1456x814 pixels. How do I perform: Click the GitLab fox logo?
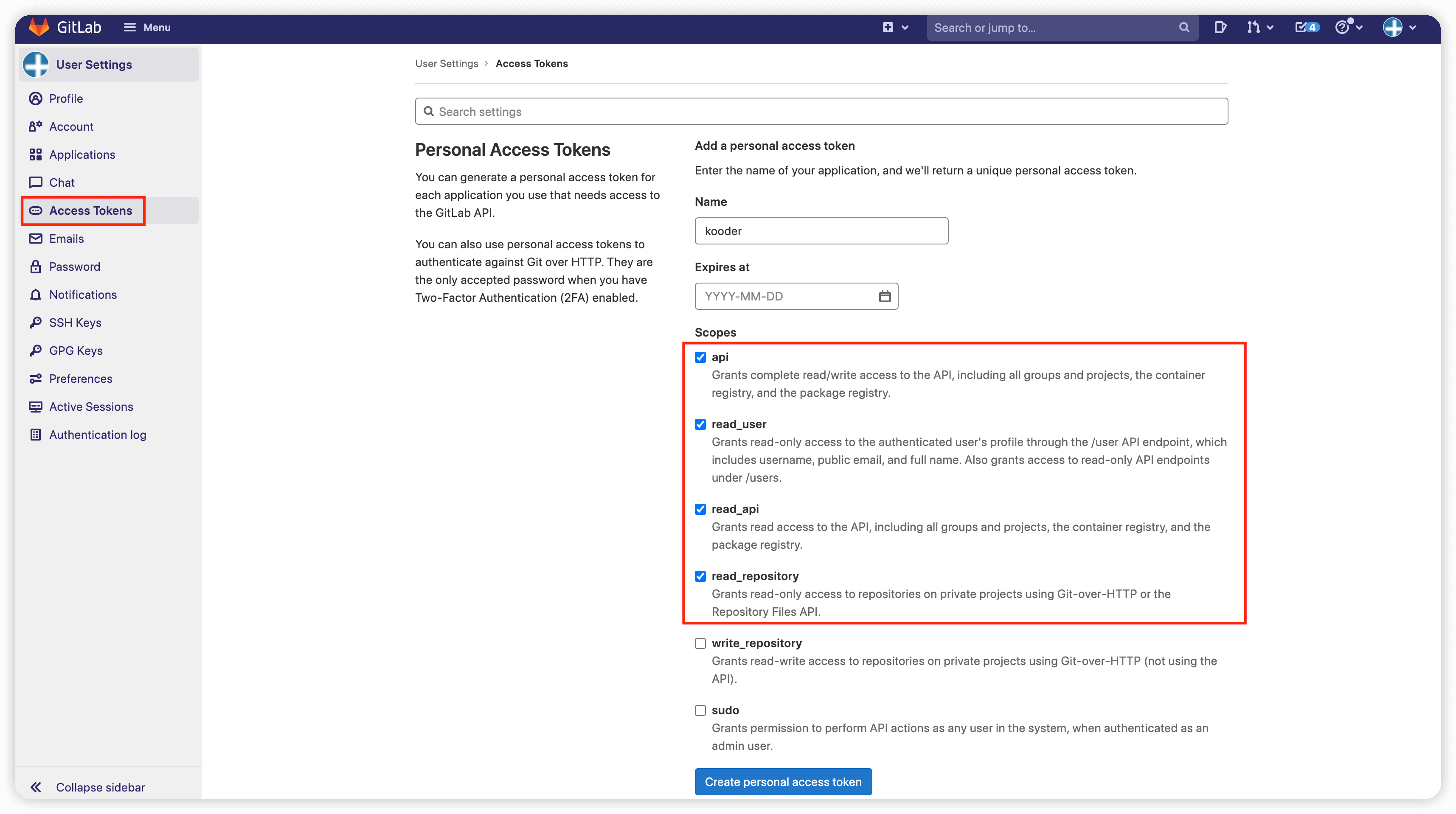click(39, 27)
